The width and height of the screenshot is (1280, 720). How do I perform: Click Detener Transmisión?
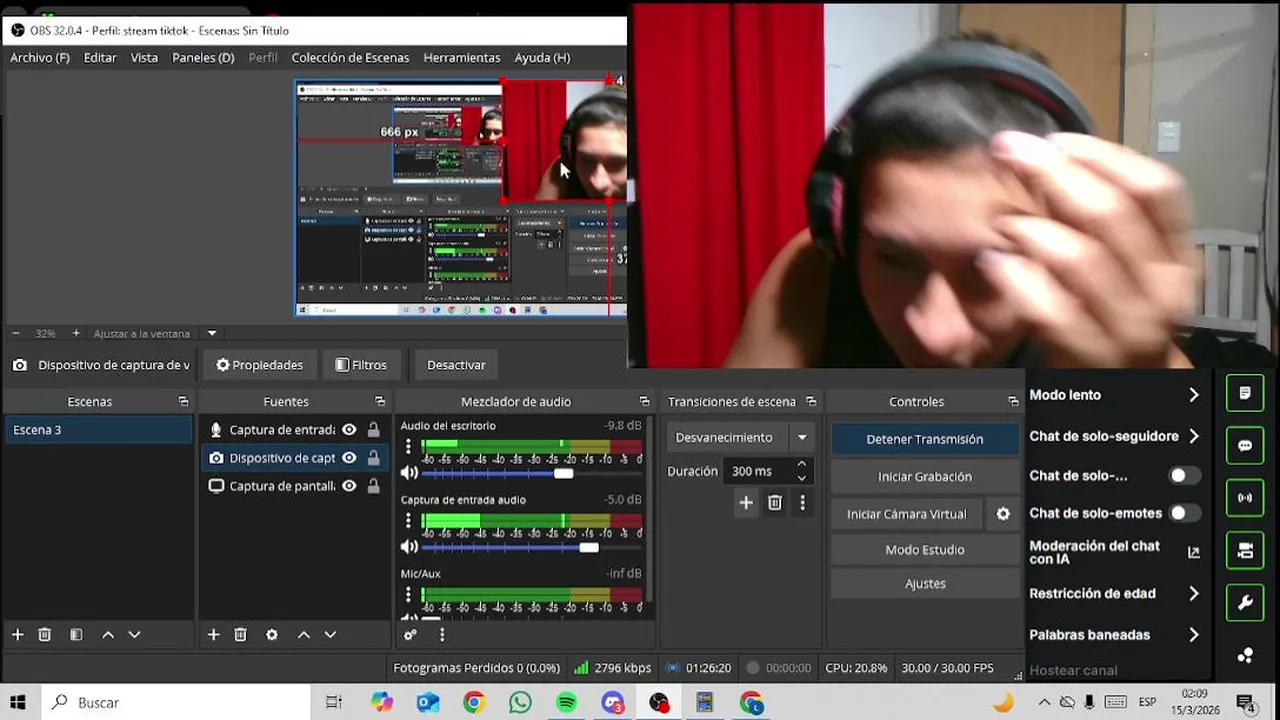coord(924,439)
